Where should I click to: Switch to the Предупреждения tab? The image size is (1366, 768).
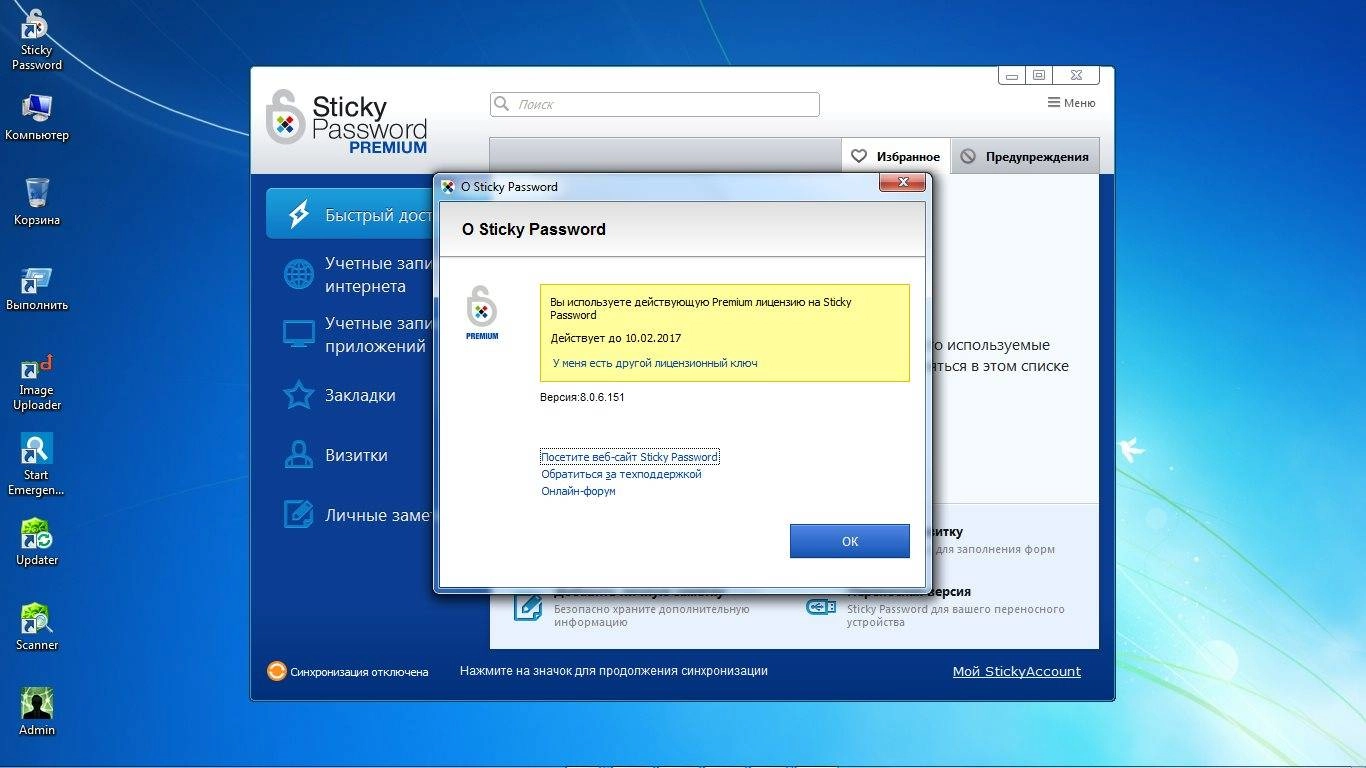[1025, 156]
